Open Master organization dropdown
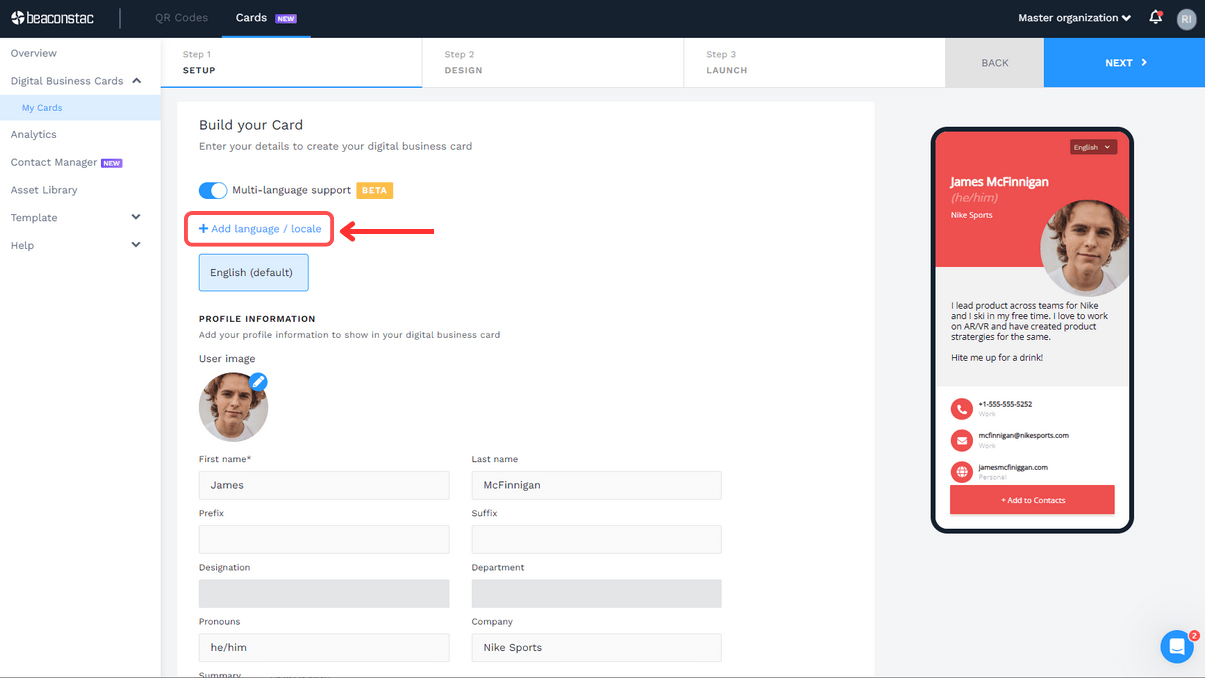The width and height of the screenshot is (1205, 678). (x=1074, y=18)
